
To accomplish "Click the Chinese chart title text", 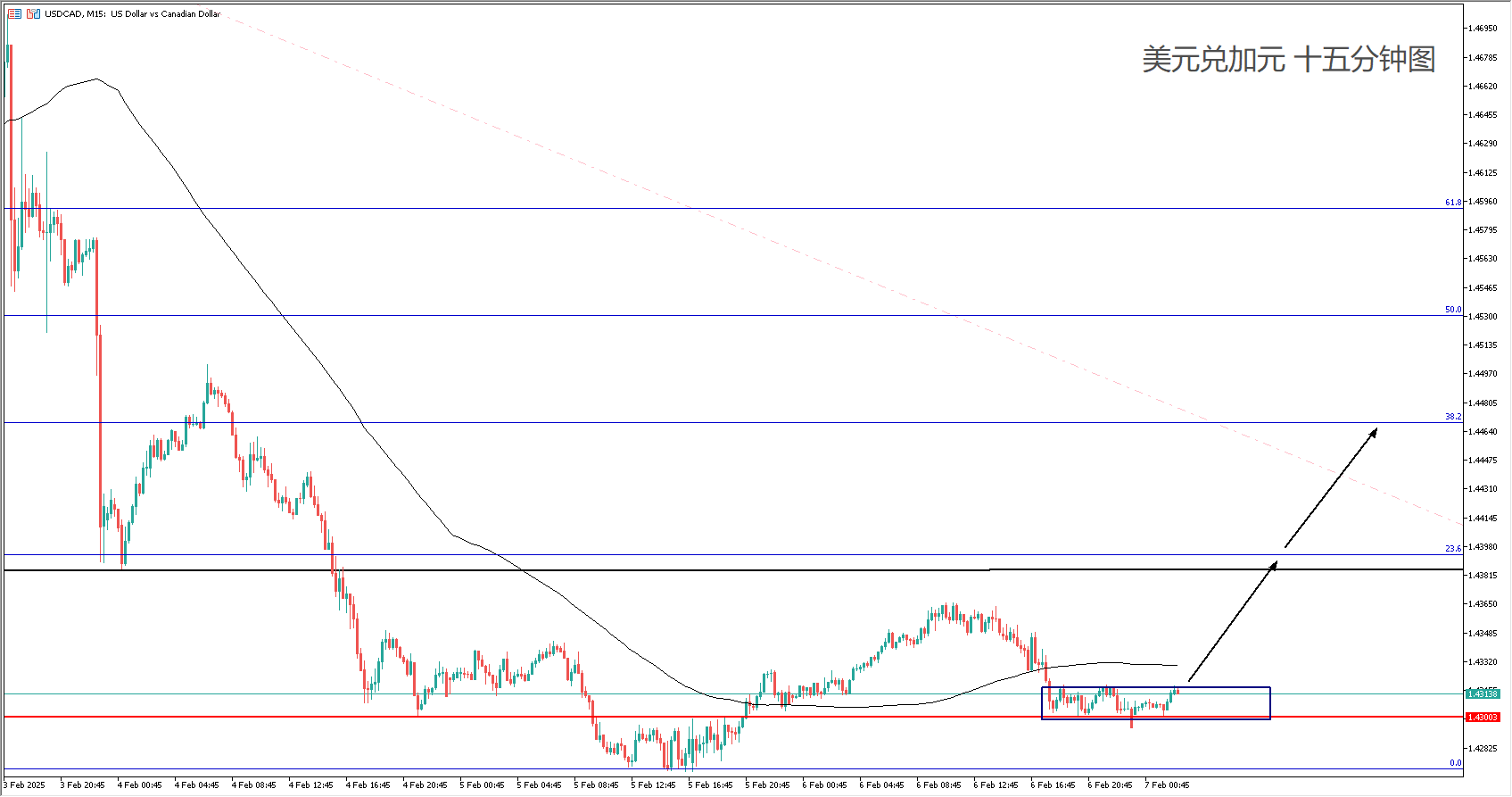I will [1288, 60].
